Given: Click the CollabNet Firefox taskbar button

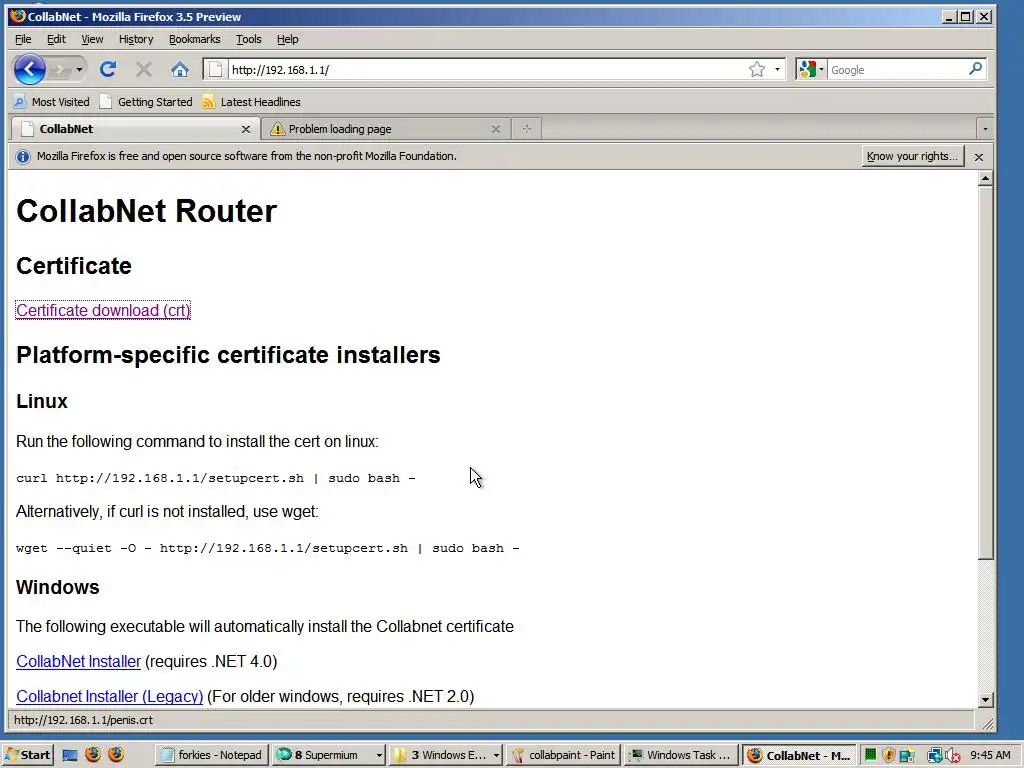Looking at the screenshot, I should coord(798,755).
